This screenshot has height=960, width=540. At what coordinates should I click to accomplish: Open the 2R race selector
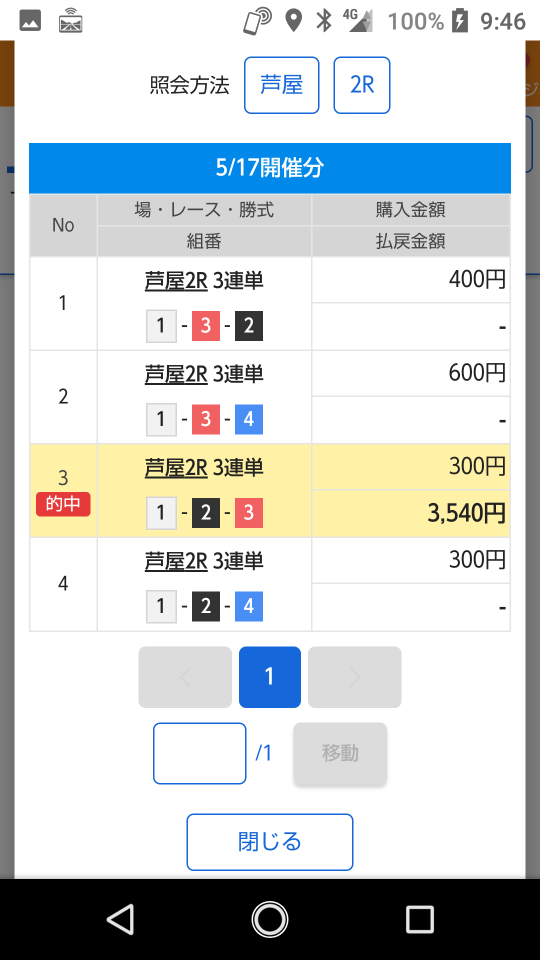pyautogui.click(x=362, y=85)
